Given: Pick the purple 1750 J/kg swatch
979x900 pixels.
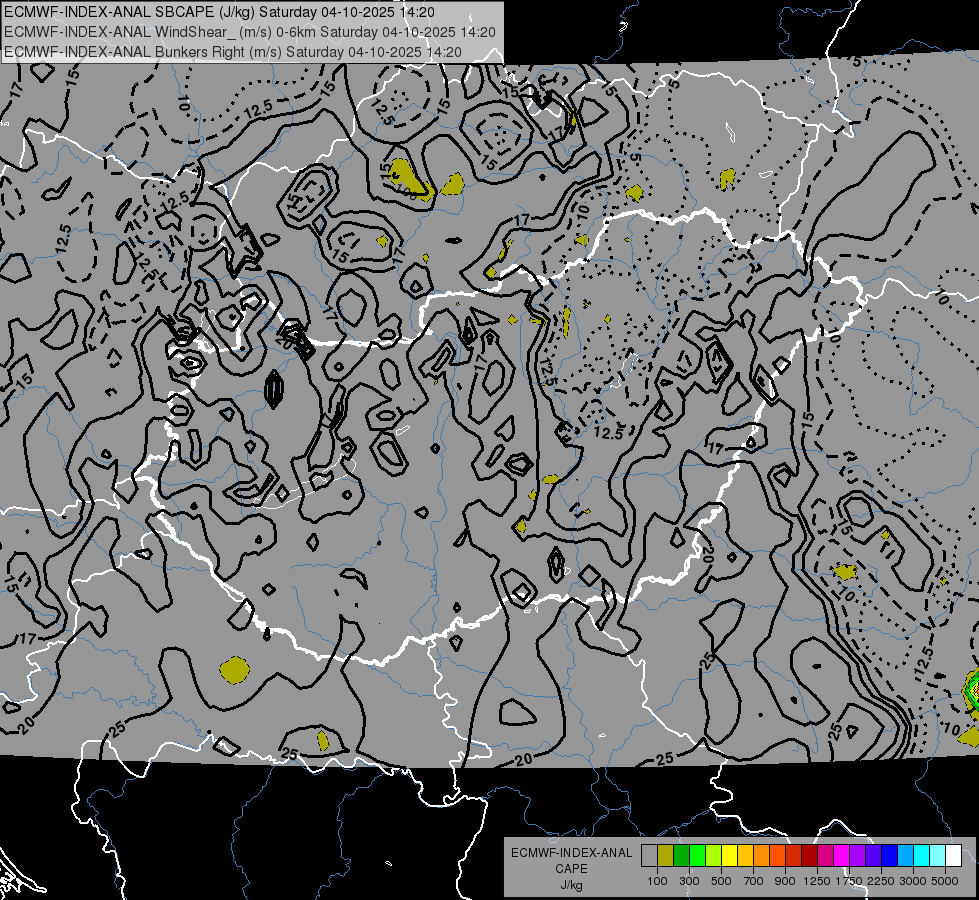Looking at the screenshot, I should (x=857, y=855).
